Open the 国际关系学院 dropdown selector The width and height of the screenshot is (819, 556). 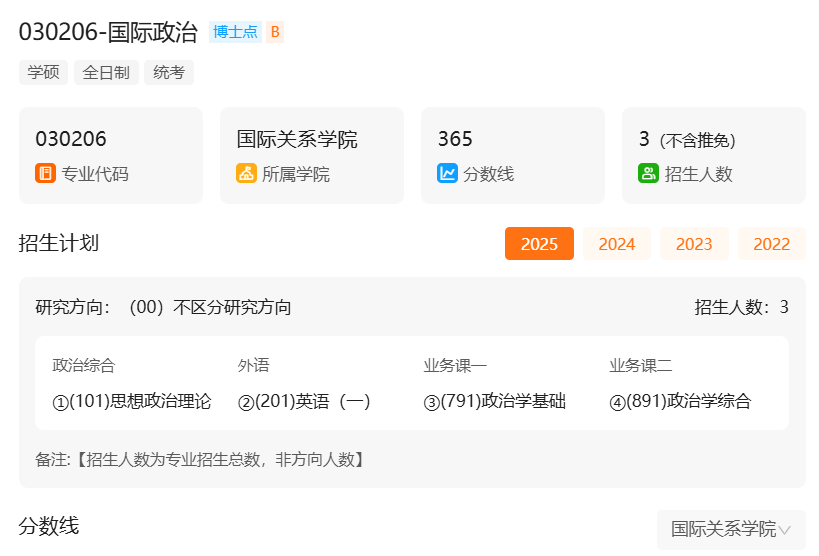723,529
